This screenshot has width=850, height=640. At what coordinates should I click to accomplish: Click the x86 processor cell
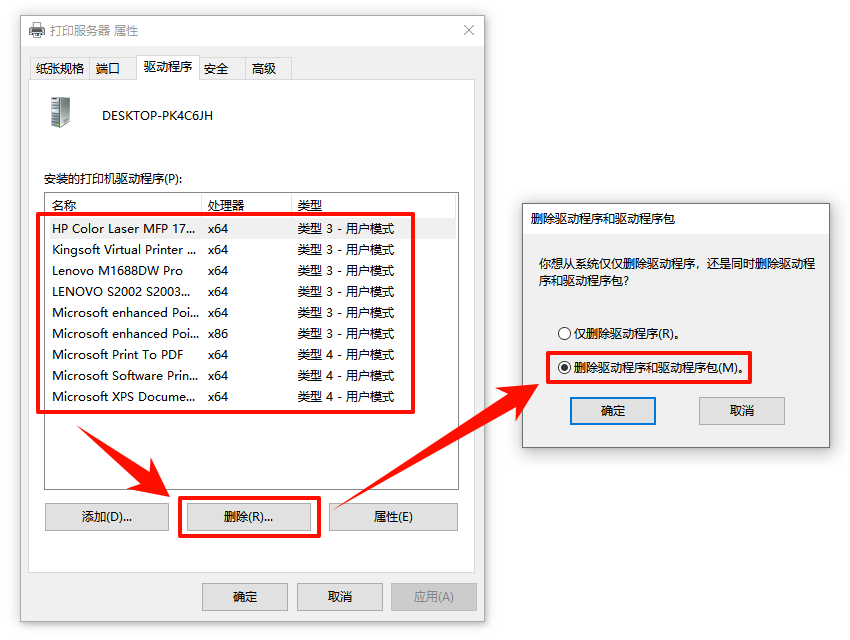[218, 334]
